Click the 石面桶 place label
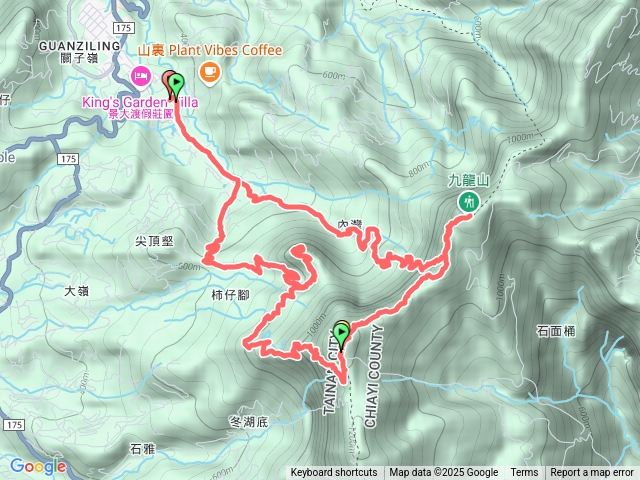The image size is (640, 480). click(556, 331)
